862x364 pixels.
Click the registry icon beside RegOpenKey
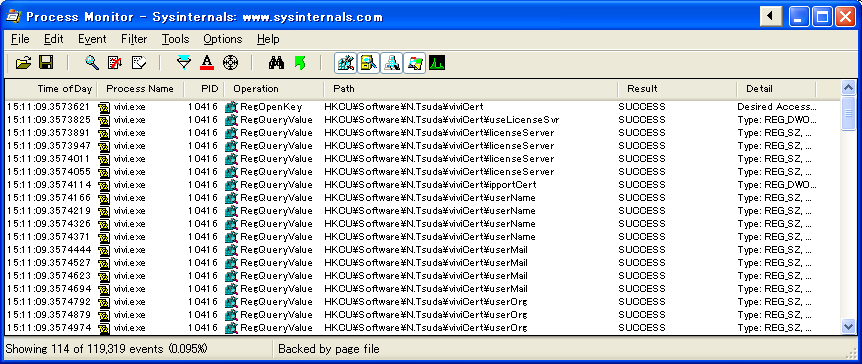231,107
